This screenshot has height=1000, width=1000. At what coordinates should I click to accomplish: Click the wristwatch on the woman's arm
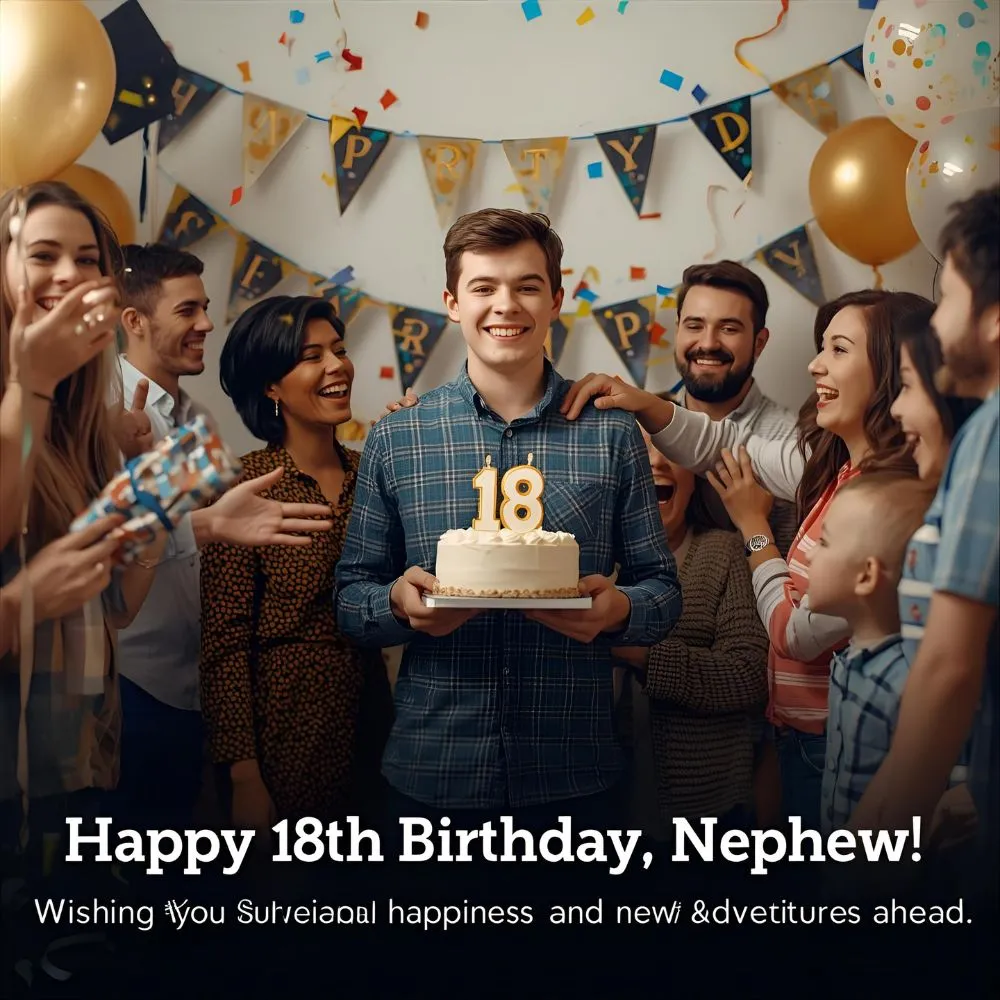coord(758,543)
